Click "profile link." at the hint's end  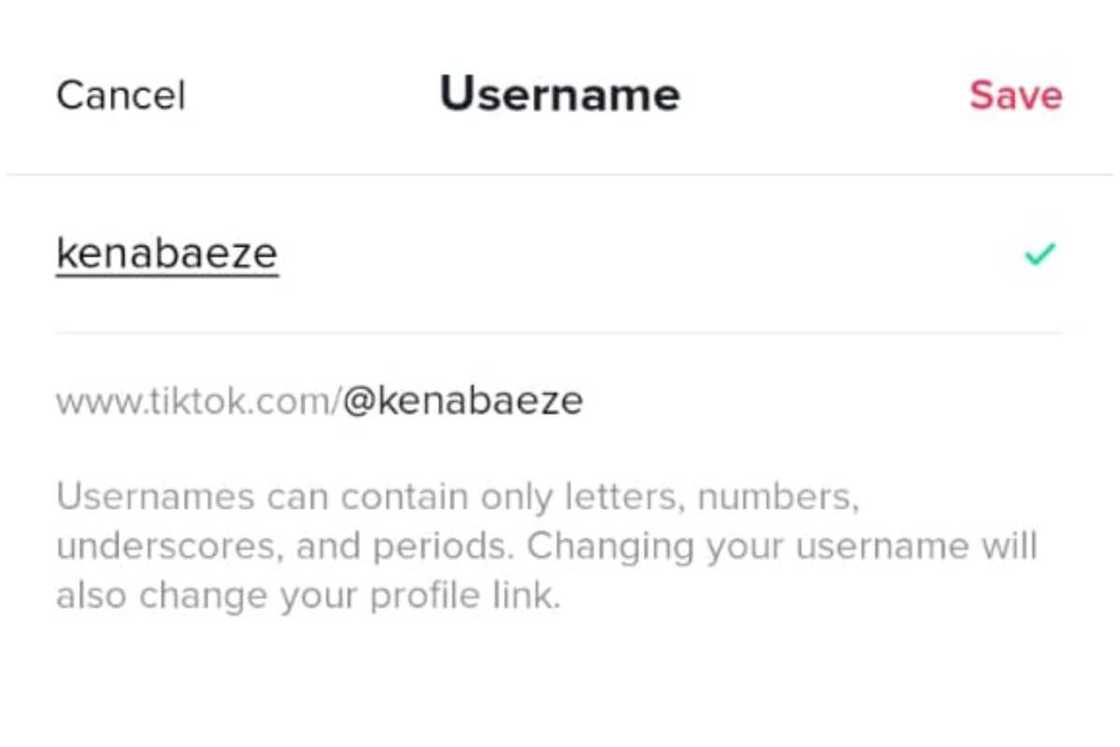465,596
